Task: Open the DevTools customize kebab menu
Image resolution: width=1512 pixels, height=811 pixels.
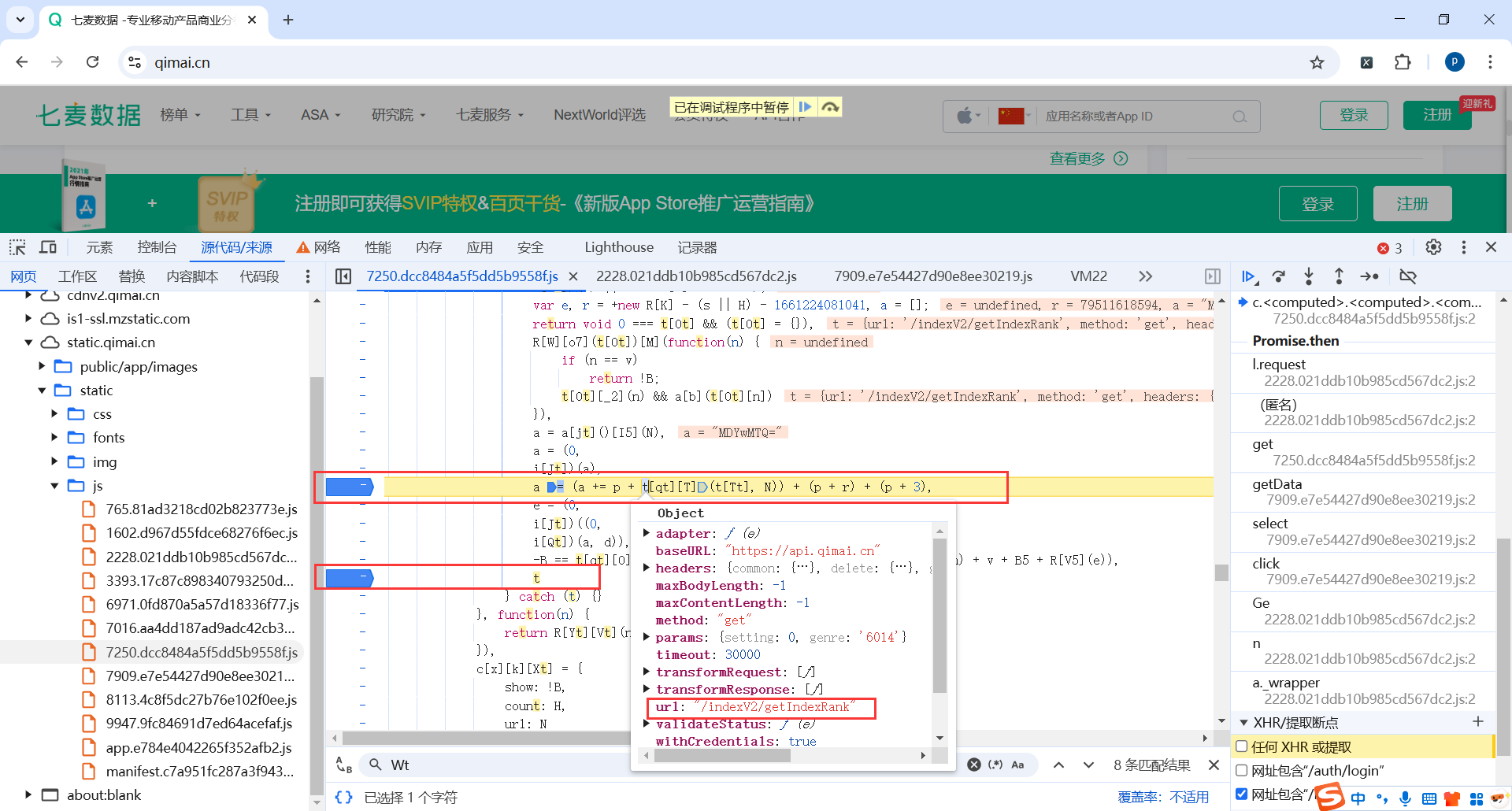Action: click(x=1463, y=247)
